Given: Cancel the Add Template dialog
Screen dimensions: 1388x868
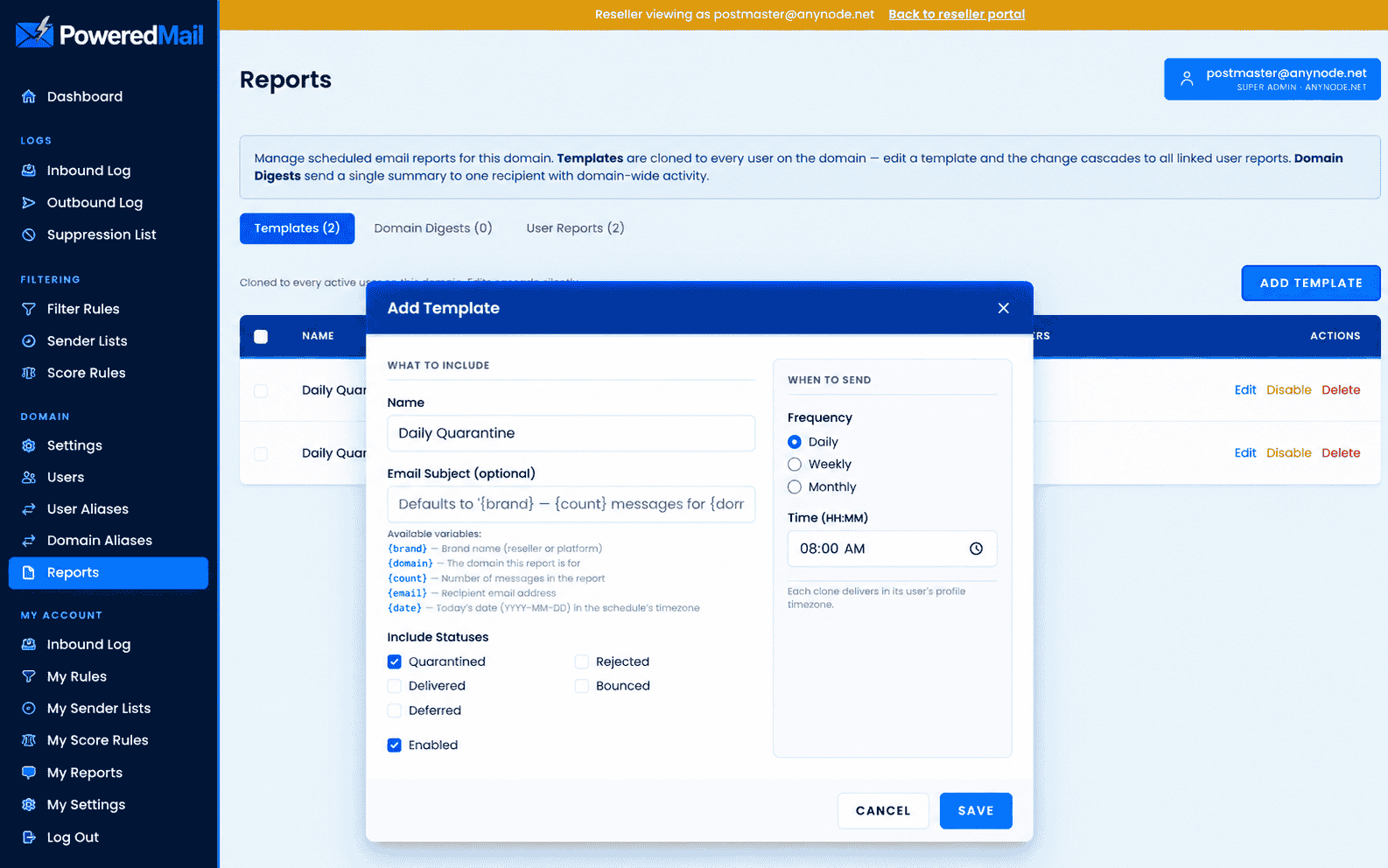Looking at the screenshot, I should pos(883,811).
